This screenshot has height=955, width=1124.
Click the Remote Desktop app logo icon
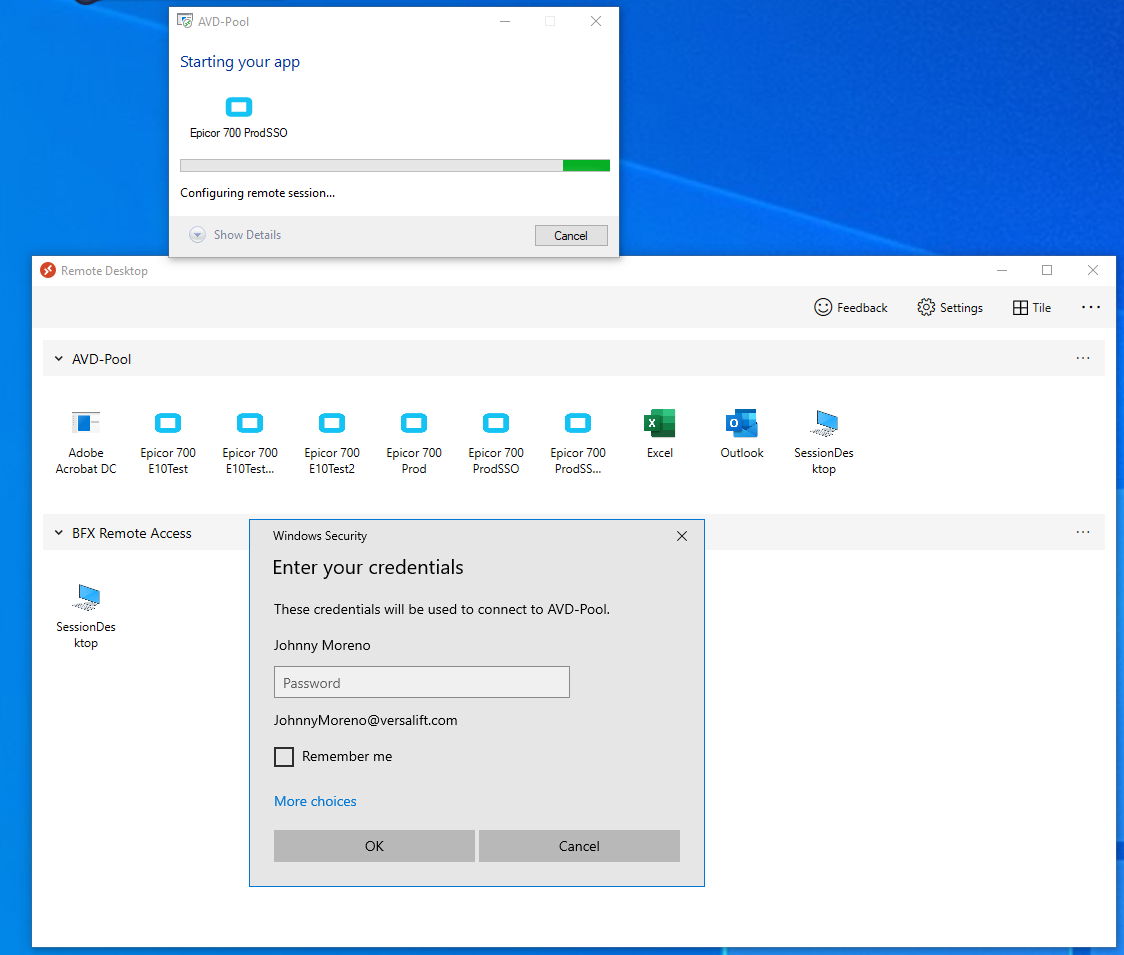(48, 270)
